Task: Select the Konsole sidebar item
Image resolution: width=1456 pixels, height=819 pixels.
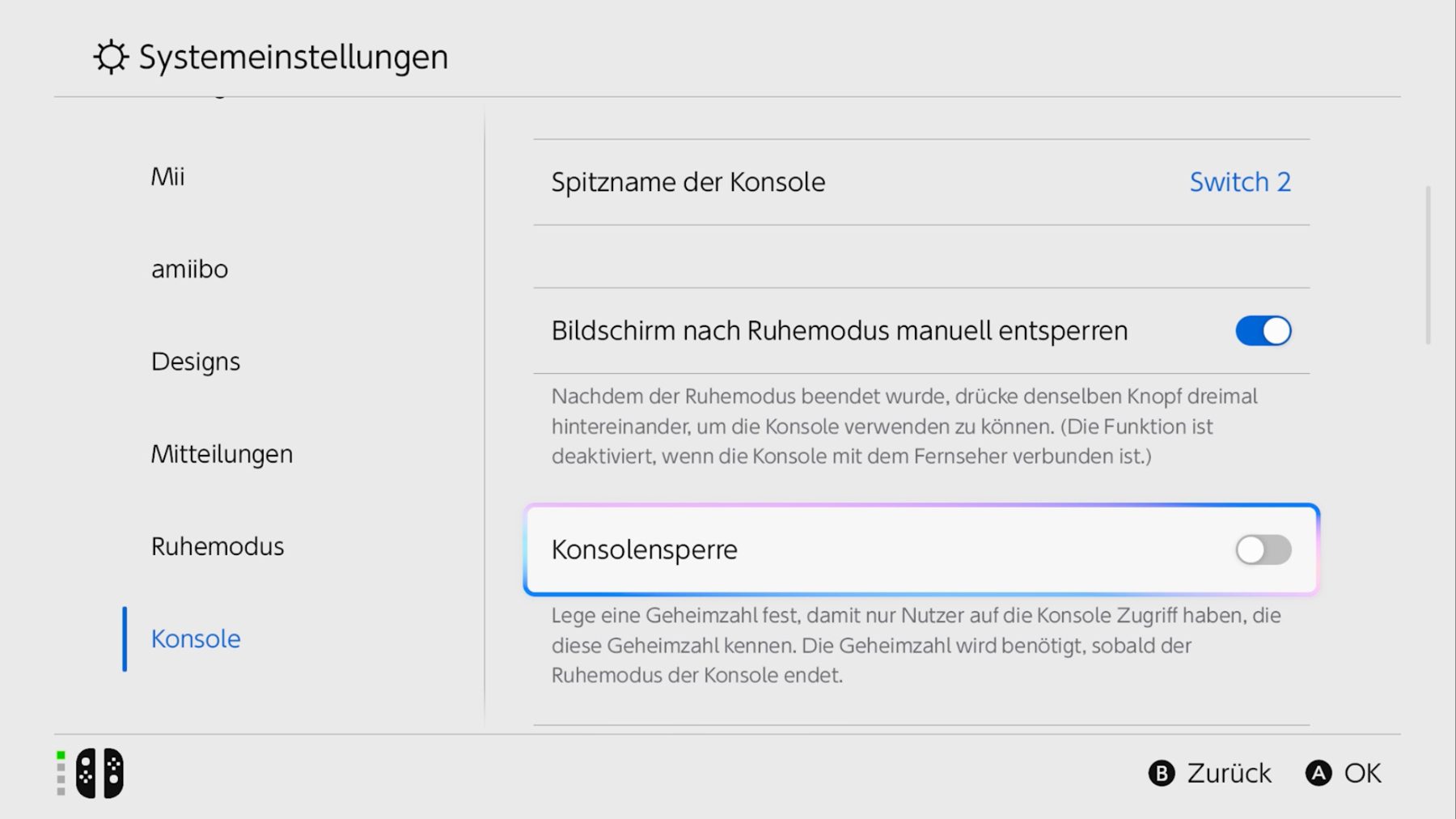Action: 196,639
